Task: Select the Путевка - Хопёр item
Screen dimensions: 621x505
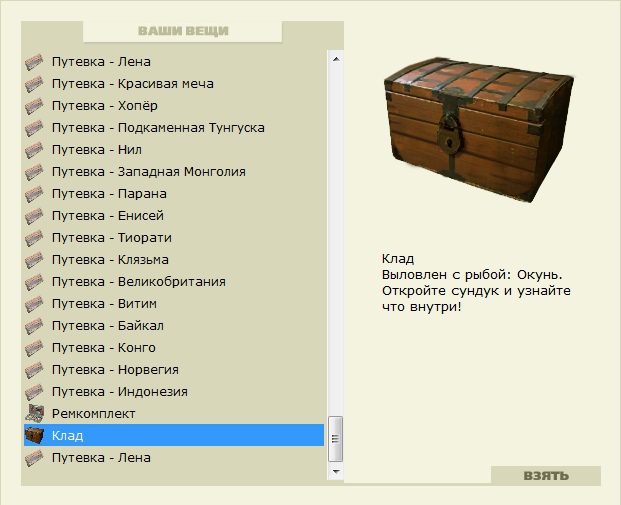Action: click(174, 106)
